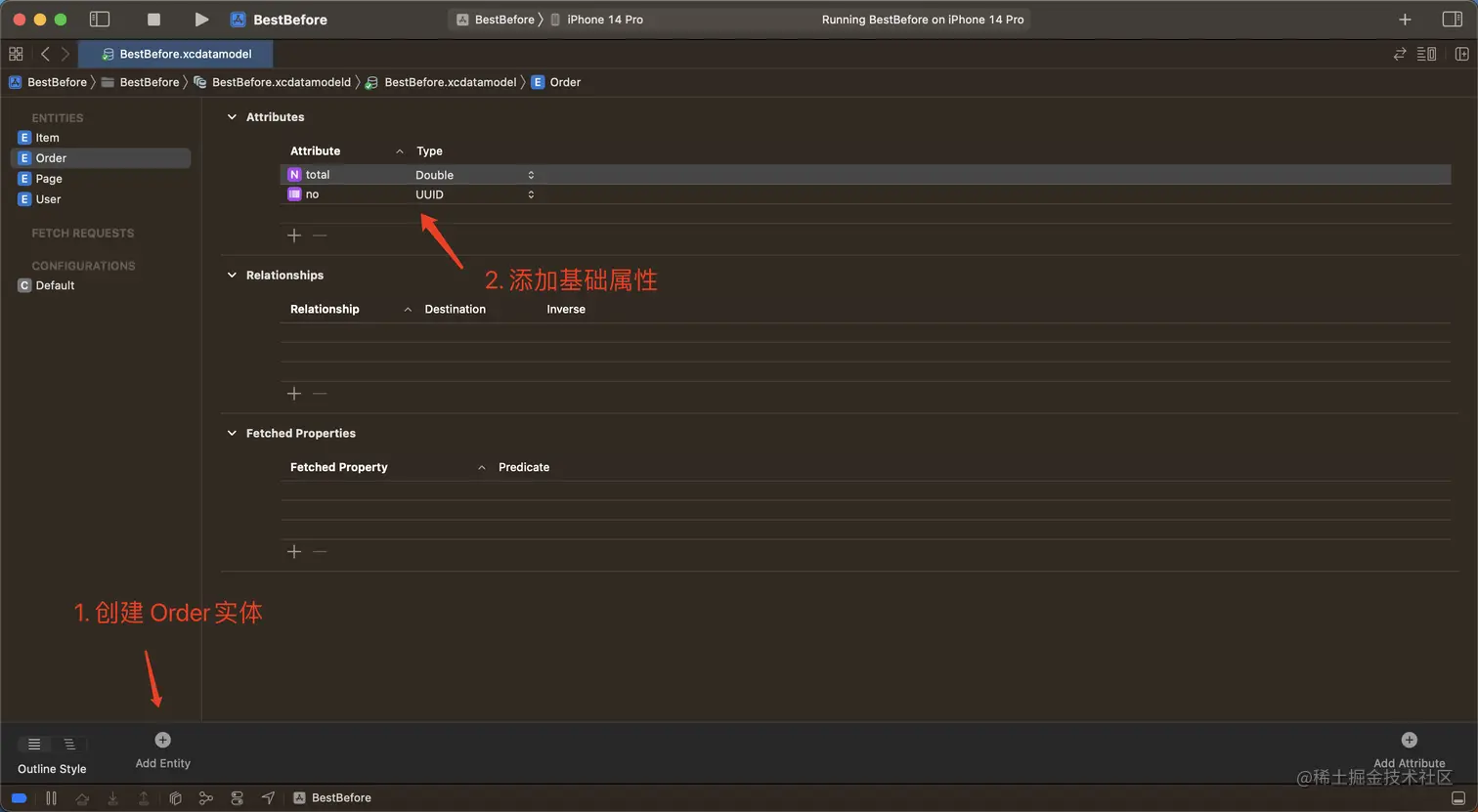The width and height of the screenshot is (1478, 812).
Task: Click the BestBefore process in debug bar
Action: (x=332, y=798)
